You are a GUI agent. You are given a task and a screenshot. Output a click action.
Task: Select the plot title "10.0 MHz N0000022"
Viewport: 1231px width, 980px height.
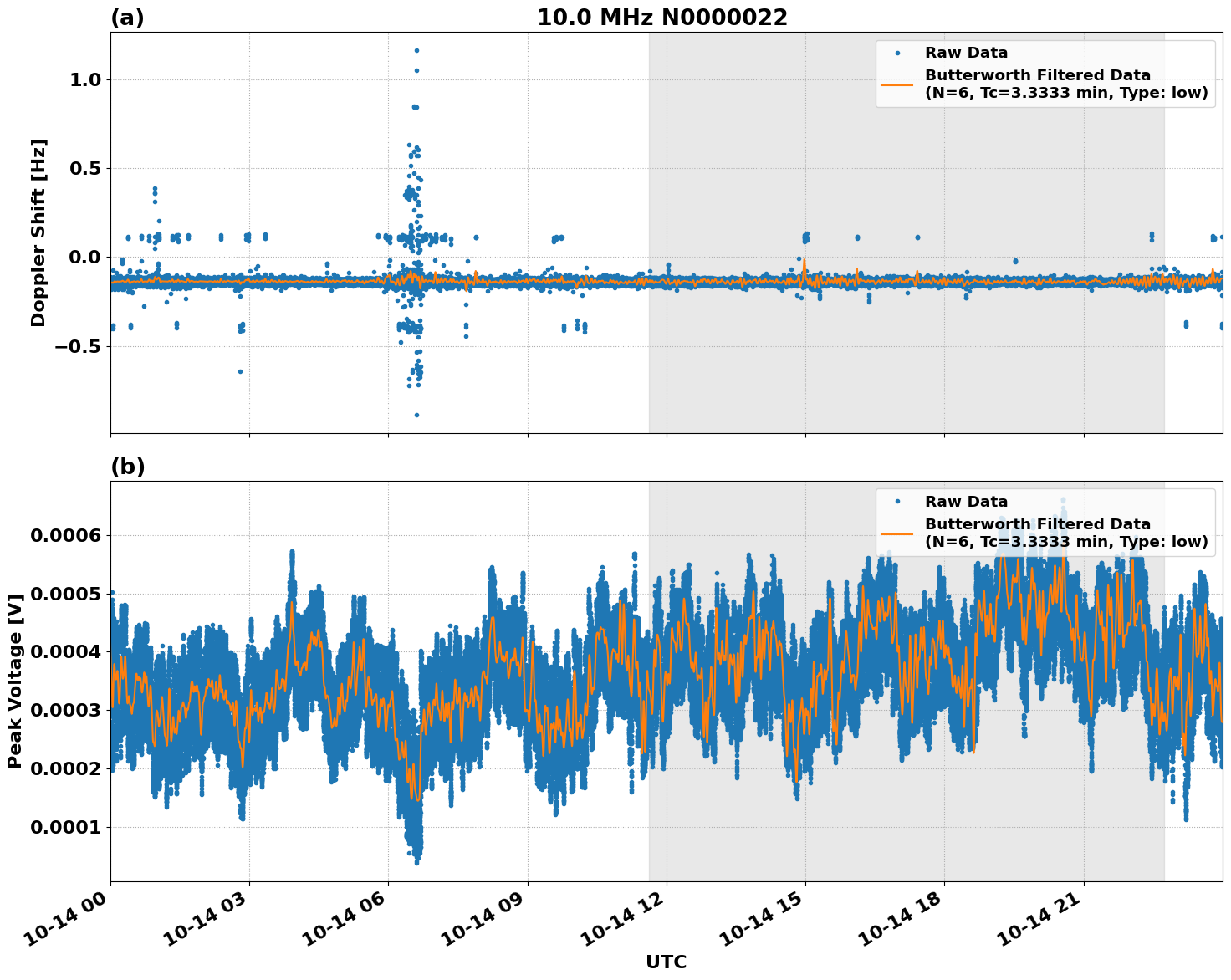661,18
